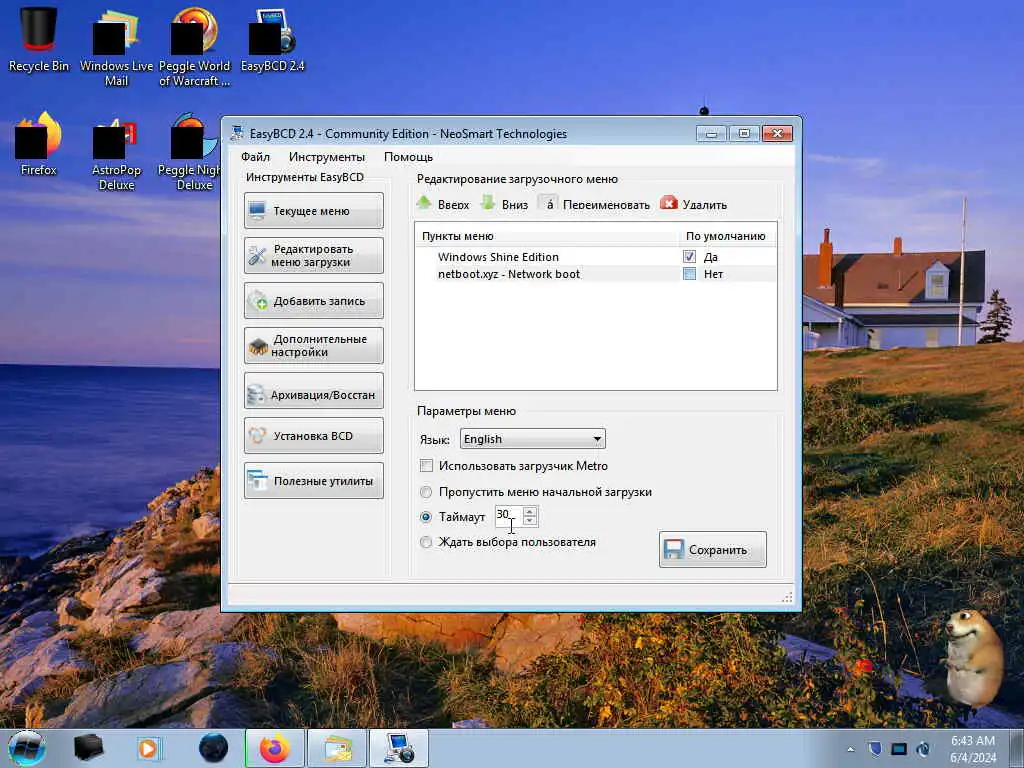Image resolution: width=1024 pixels, height=768 pixels.
Task: Open the Текущее меню section
Action: click(x=313, y=211)
